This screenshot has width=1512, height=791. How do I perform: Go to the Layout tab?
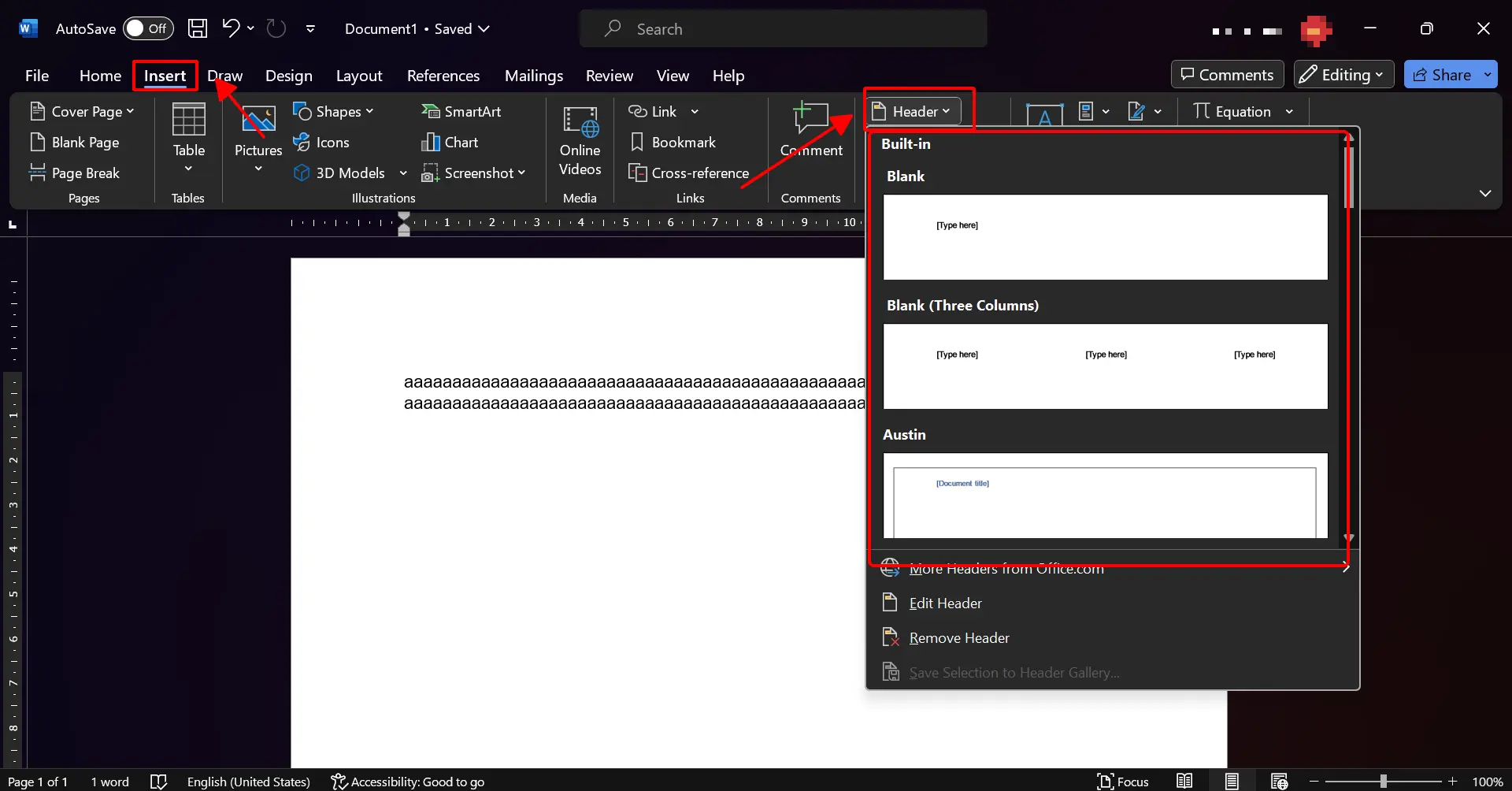tap(359, 76)
